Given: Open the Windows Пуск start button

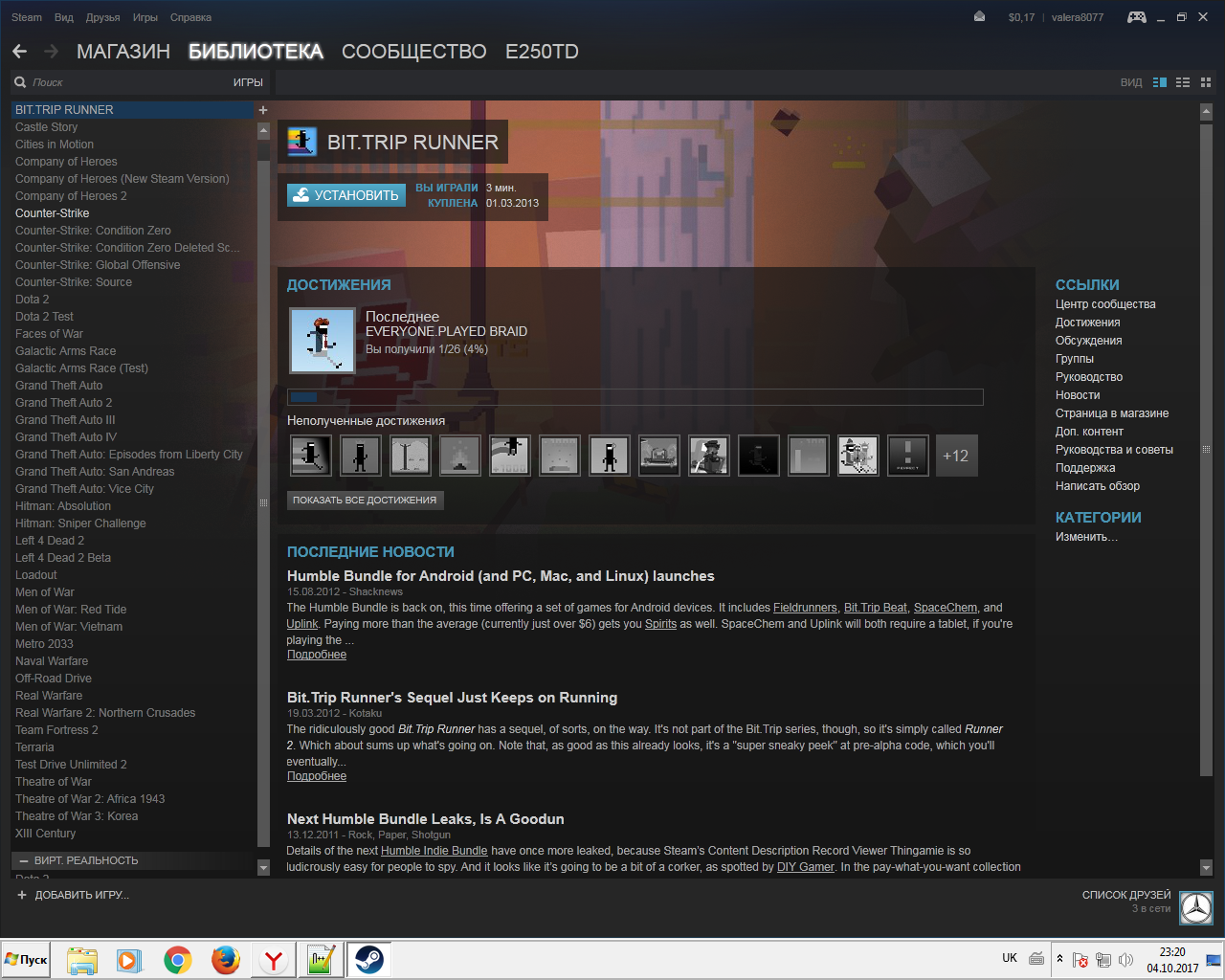Looking at the screenshot, I should [x=26, y=960].
